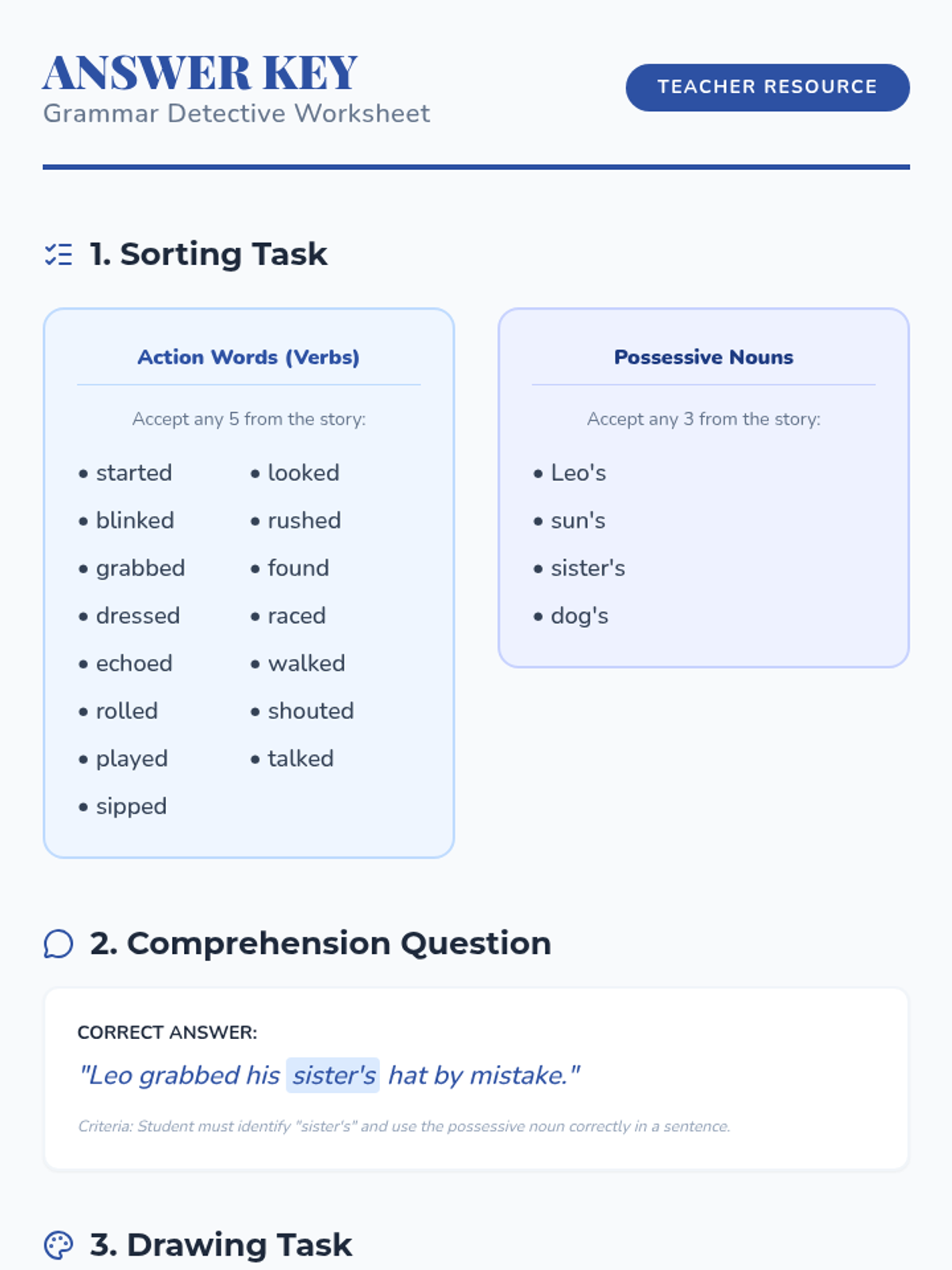Click the palette icon beside Drawing Task
This screenshot has height=1270, width=952.
(58, 1245)
